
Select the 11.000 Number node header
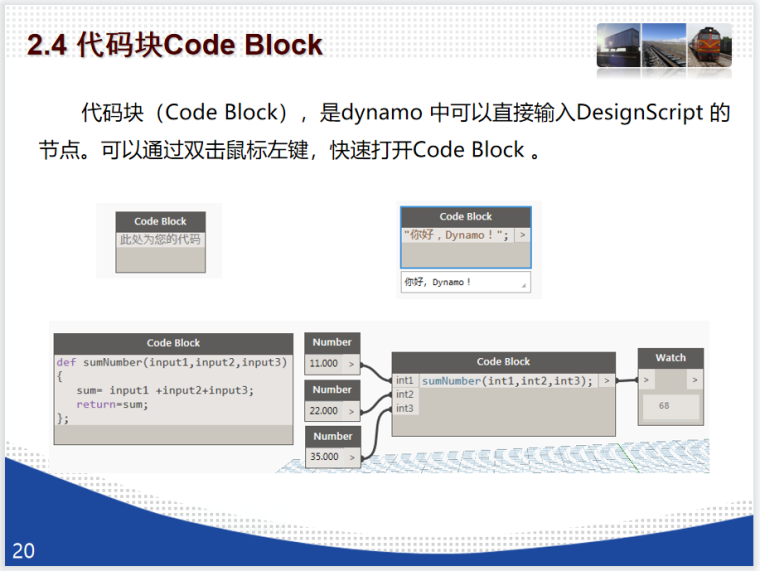pos(332,342)
